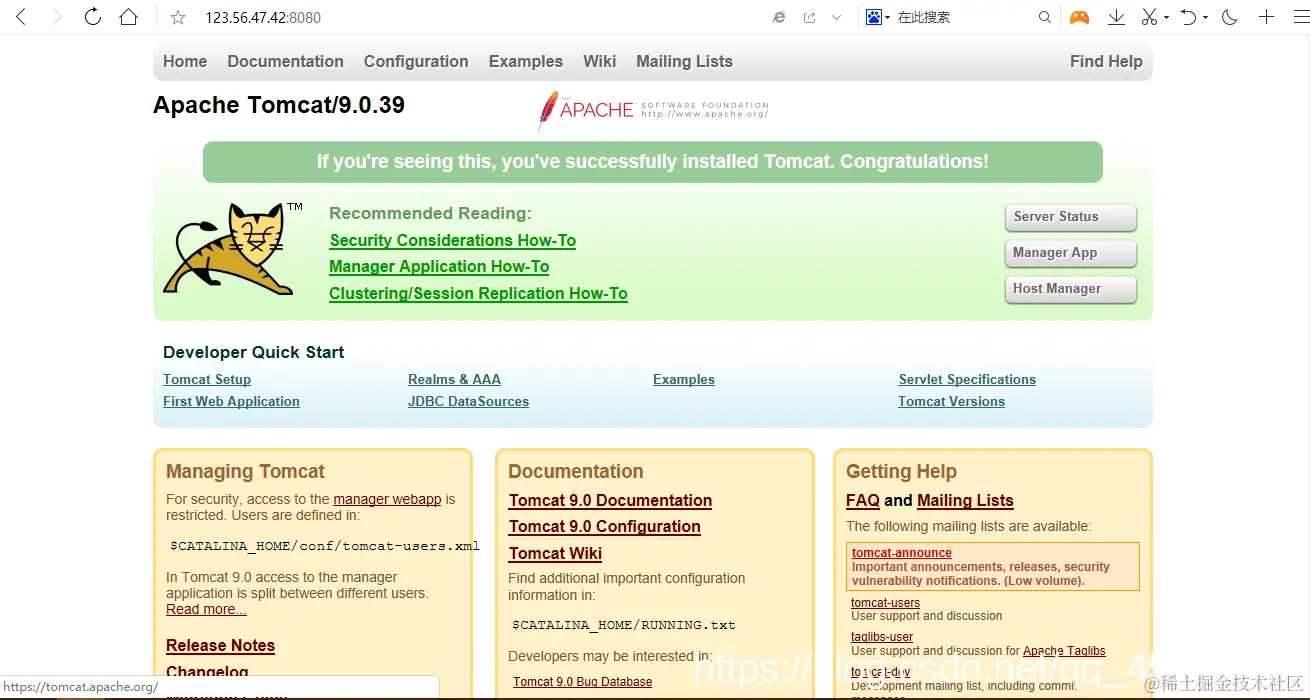Open the Tomcat Setup link
The height and width of the screenshot is (700, 1310).
[x=207, y=379]
